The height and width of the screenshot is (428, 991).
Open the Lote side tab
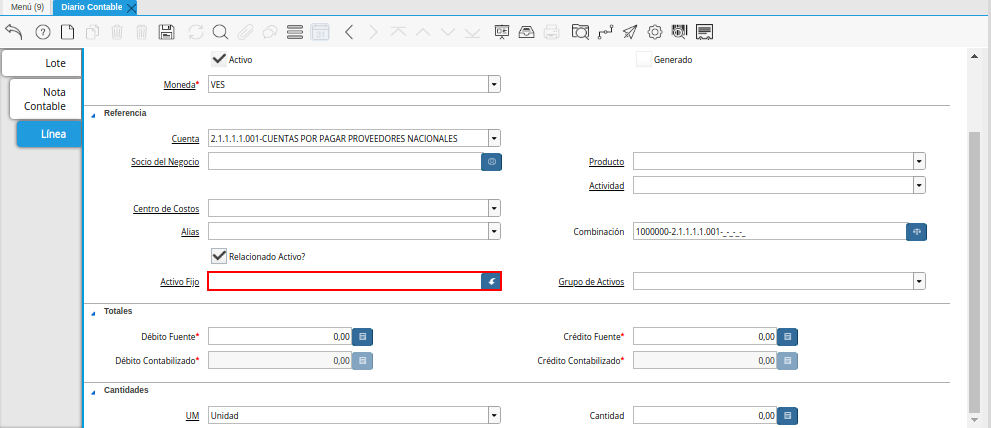click(x=42, y=63)
